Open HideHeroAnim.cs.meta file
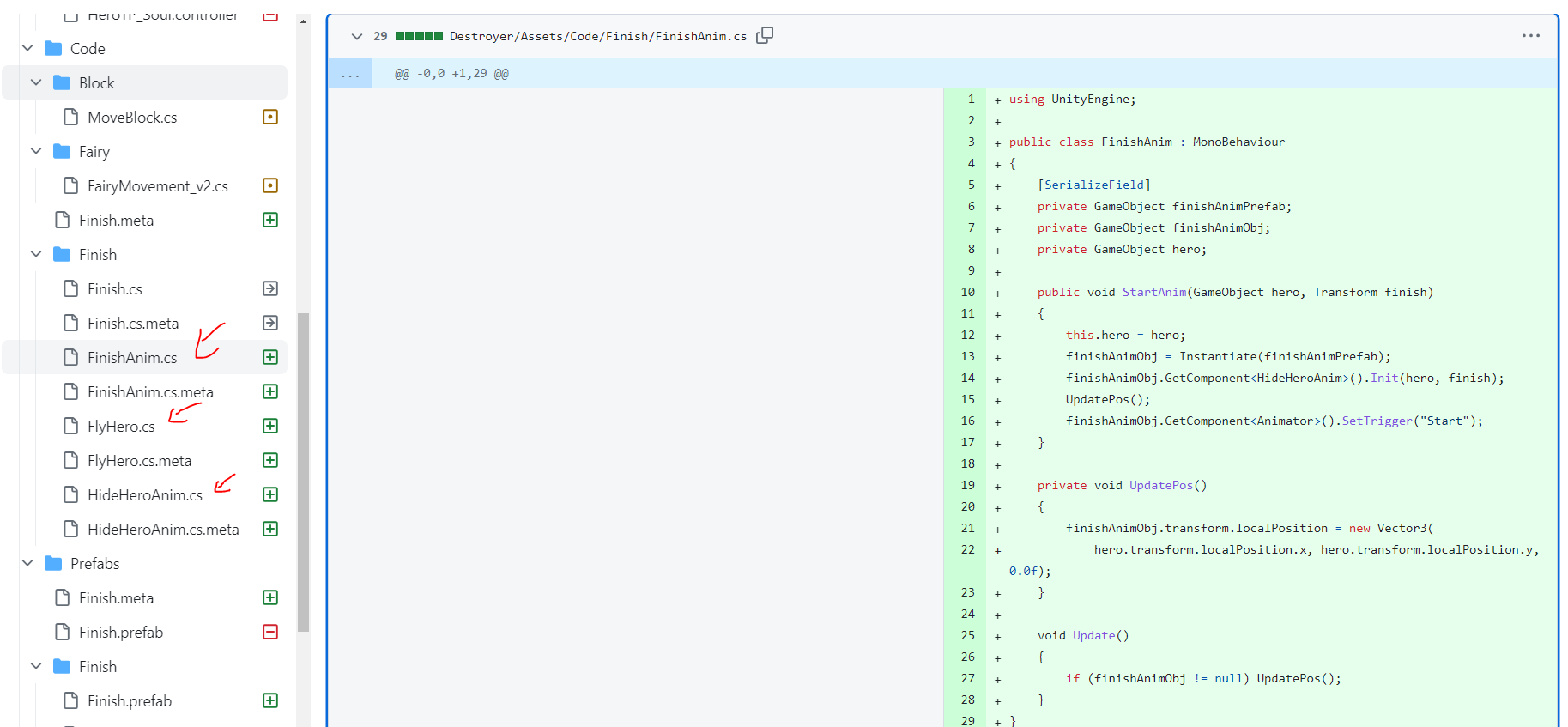1568x727 pixels. (163, 530)
